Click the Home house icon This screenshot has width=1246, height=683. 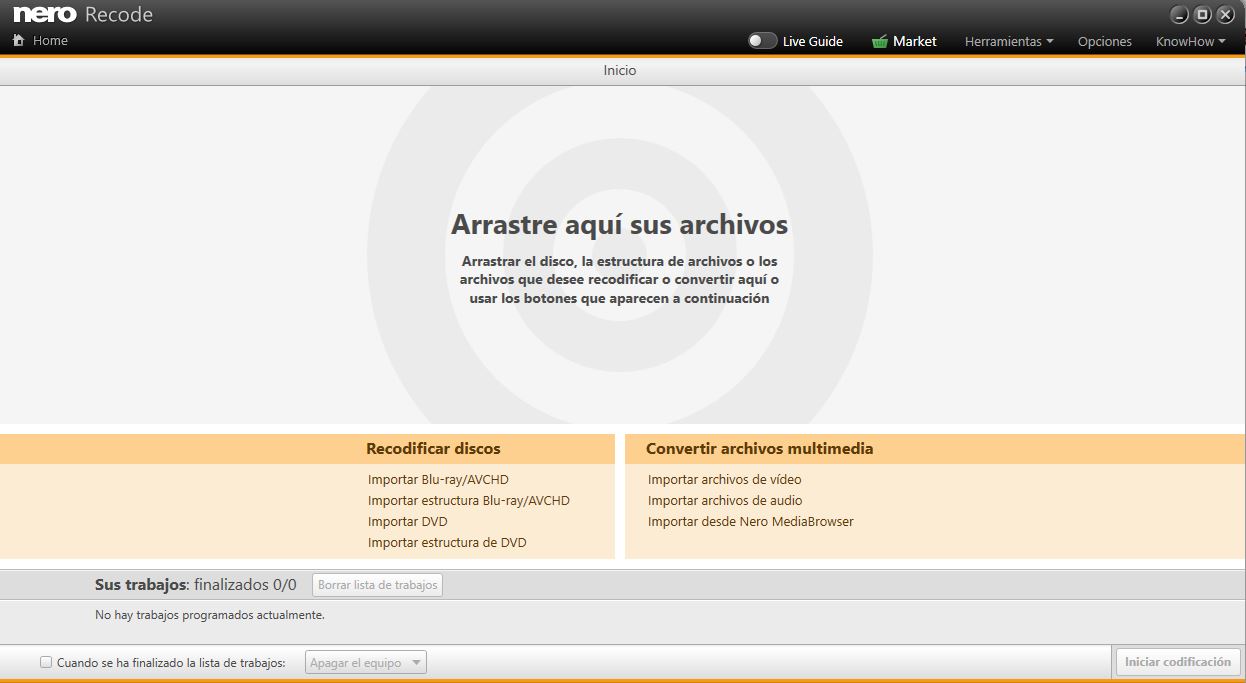18,41
